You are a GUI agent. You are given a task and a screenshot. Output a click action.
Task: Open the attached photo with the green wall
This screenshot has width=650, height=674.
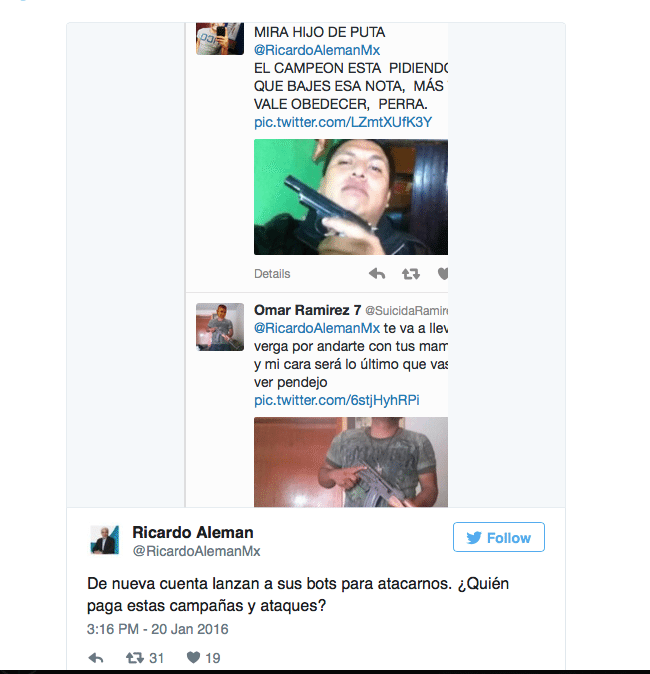[351, 197]
